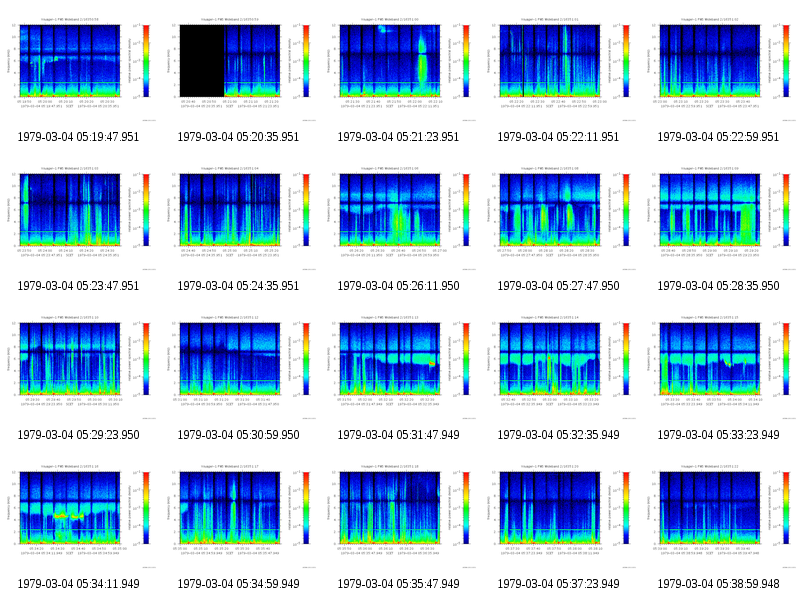Image resolution: width=800 pixels, height=596 pixels.
Task: Open the 05:20:35.951 spectrogram thumbnail
Action: click(238, 69)
